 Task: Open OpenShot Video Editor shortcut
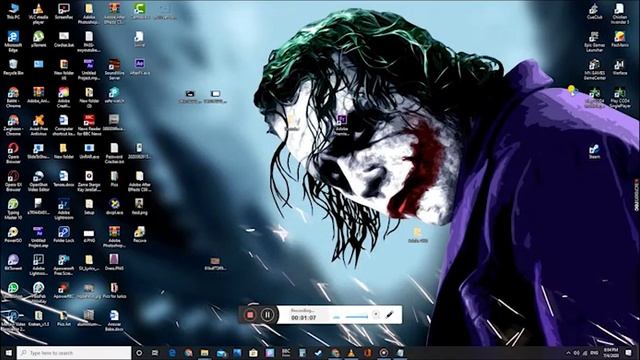pyautogui.click(x=38, y=181)
